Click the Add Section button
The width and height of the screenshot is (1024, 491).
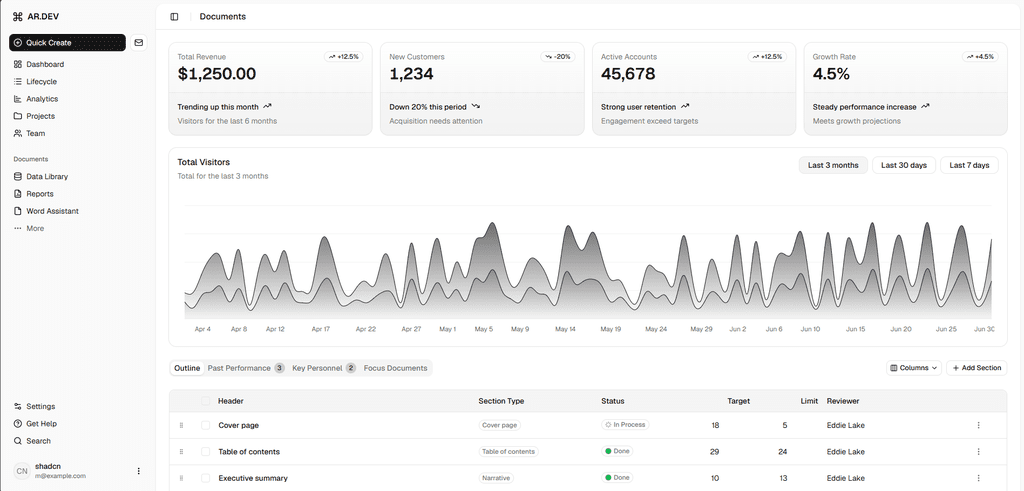point(976,368)
